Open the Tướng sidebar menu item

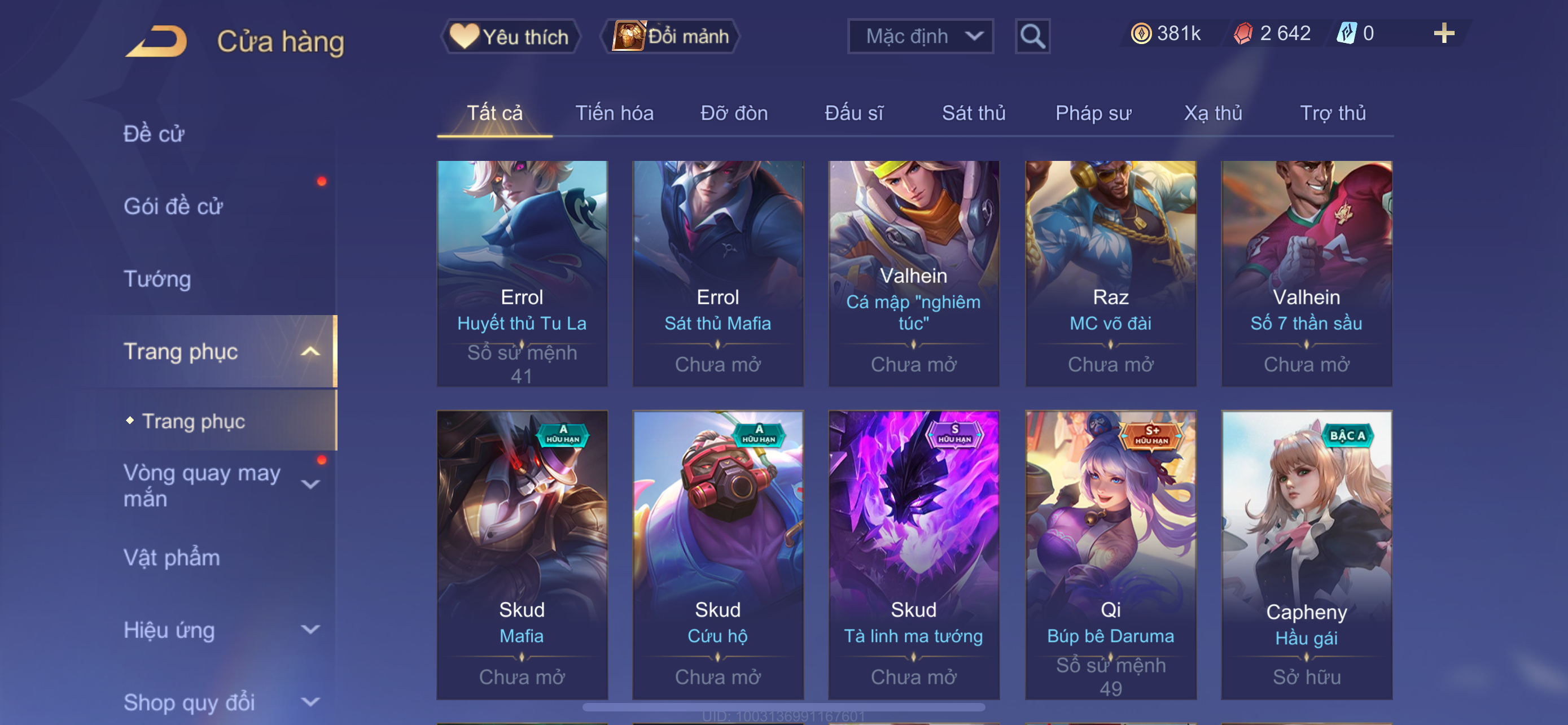click(x=157, y=279)
